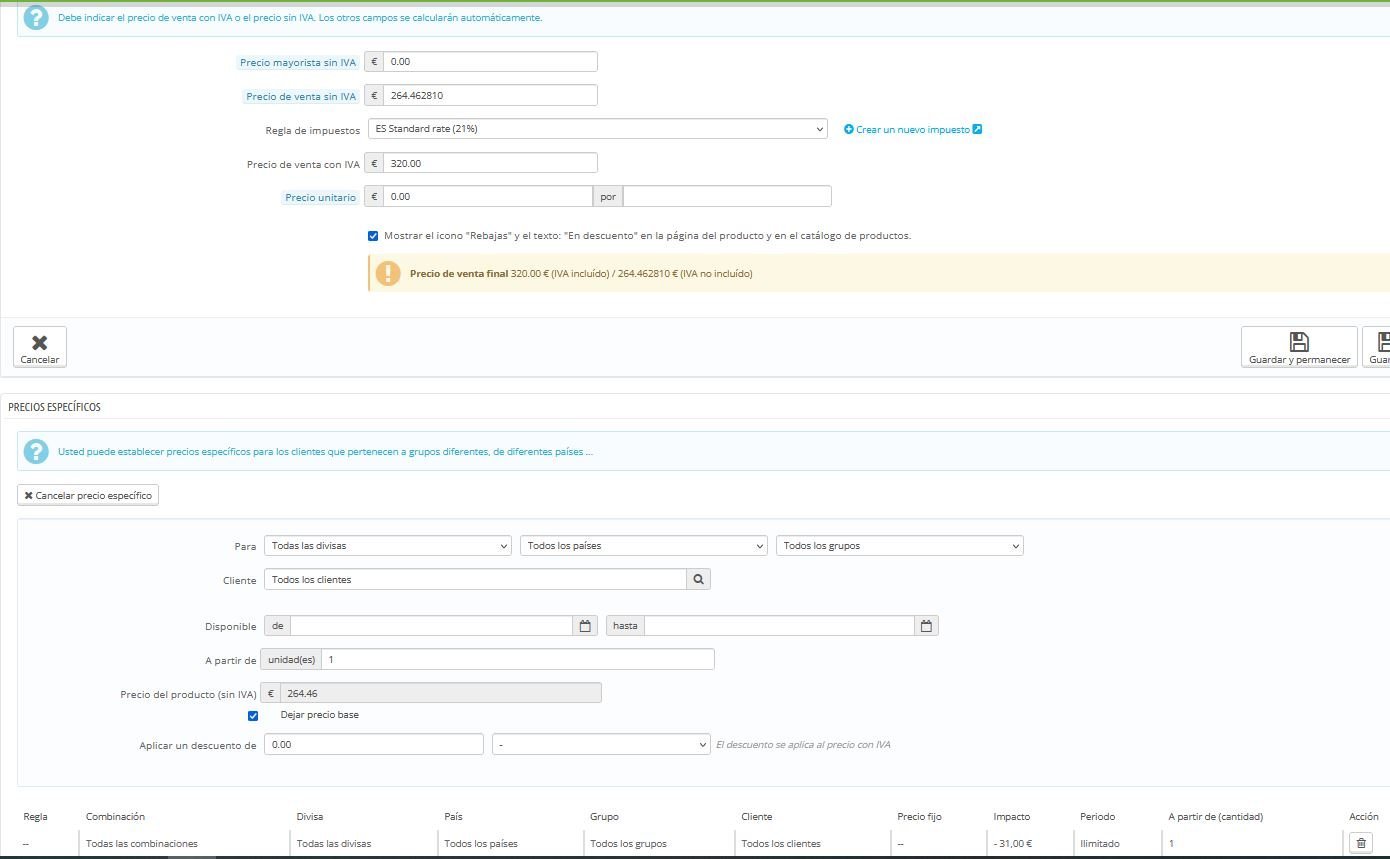Expand the Regla de impuestos dropdown

tap(596, 129)
